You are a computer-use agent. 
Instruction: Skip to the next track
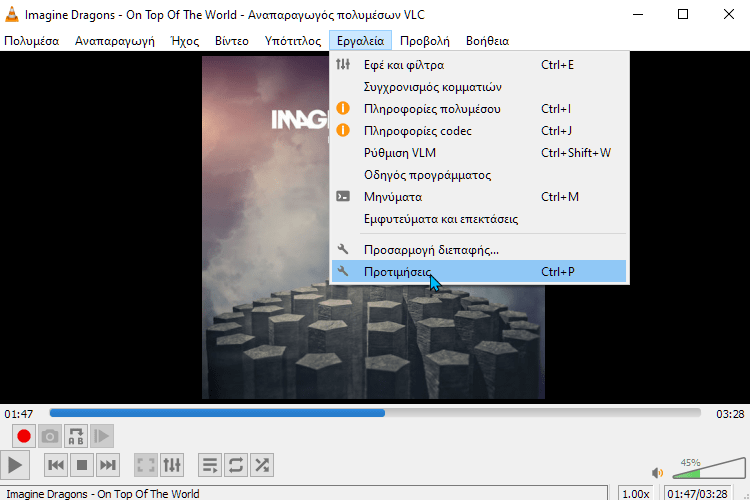pyautogui.click(x=108, y=465)
